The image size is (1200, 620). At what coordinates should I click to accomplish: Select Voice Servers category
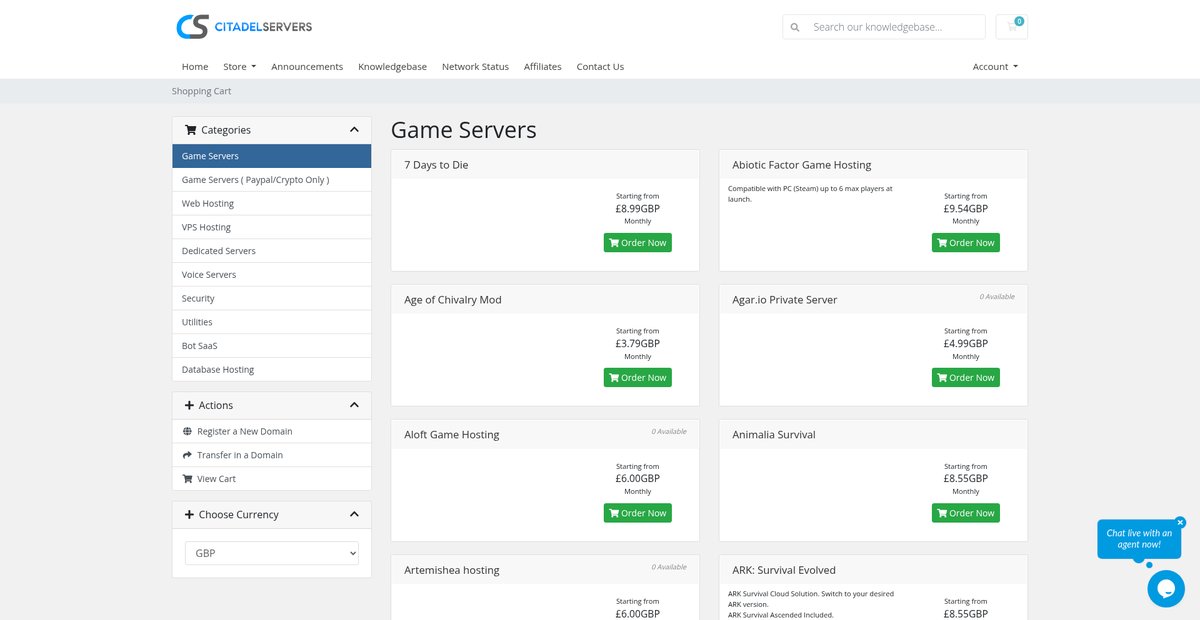pyautogui.click(x=272, y=275)
